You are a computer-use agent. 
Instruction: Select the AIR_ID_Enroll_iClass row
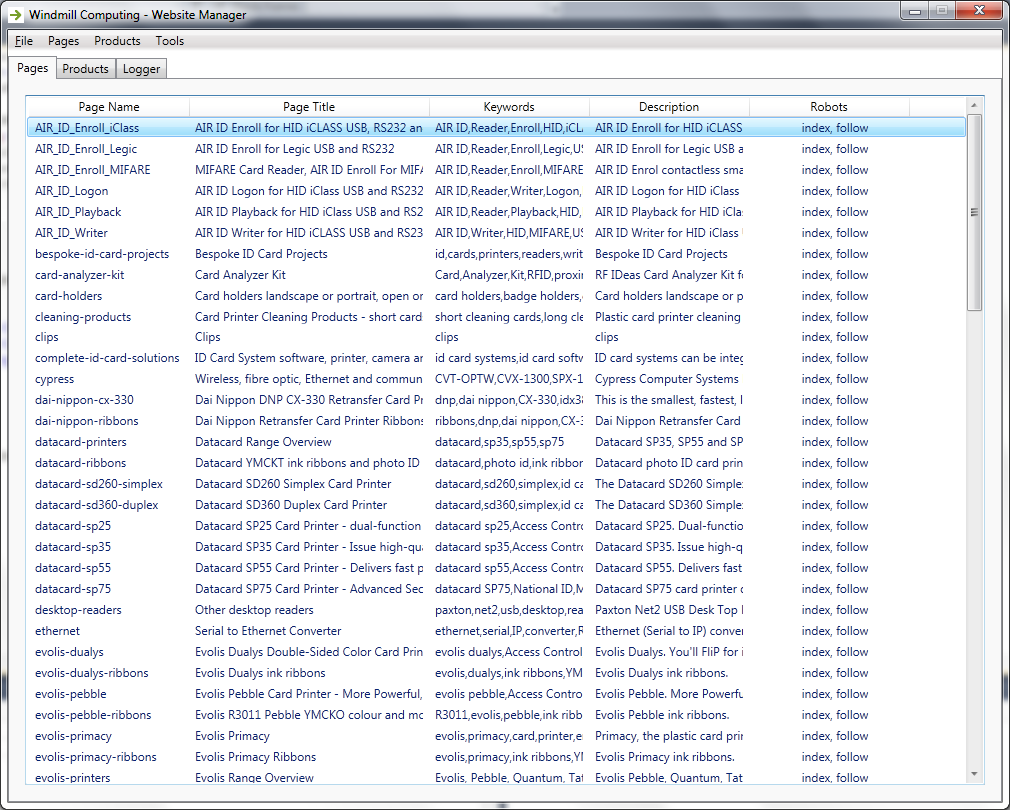[x=497, y=127]
